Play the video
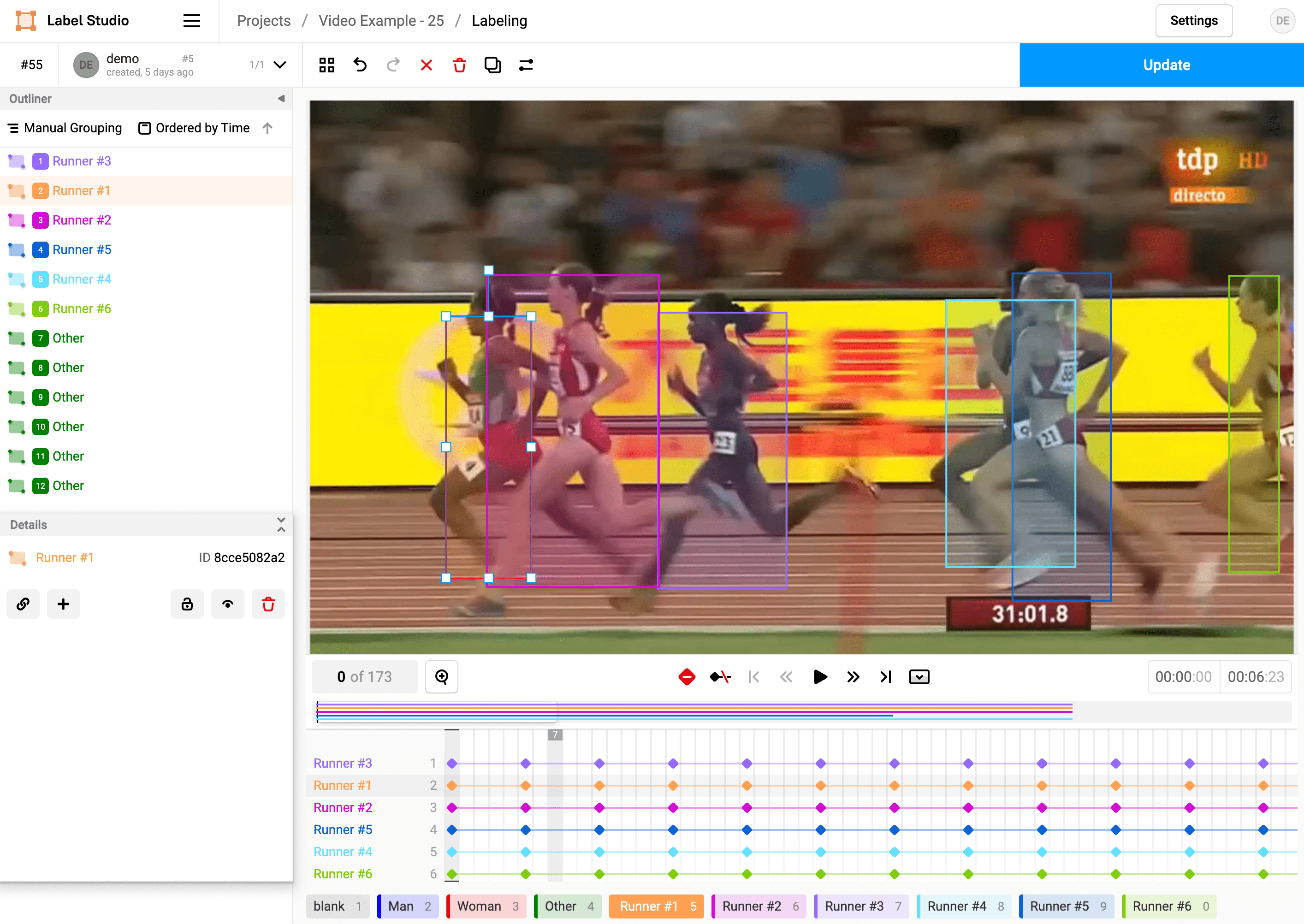The image size is (1304, 924). [820, 676]
